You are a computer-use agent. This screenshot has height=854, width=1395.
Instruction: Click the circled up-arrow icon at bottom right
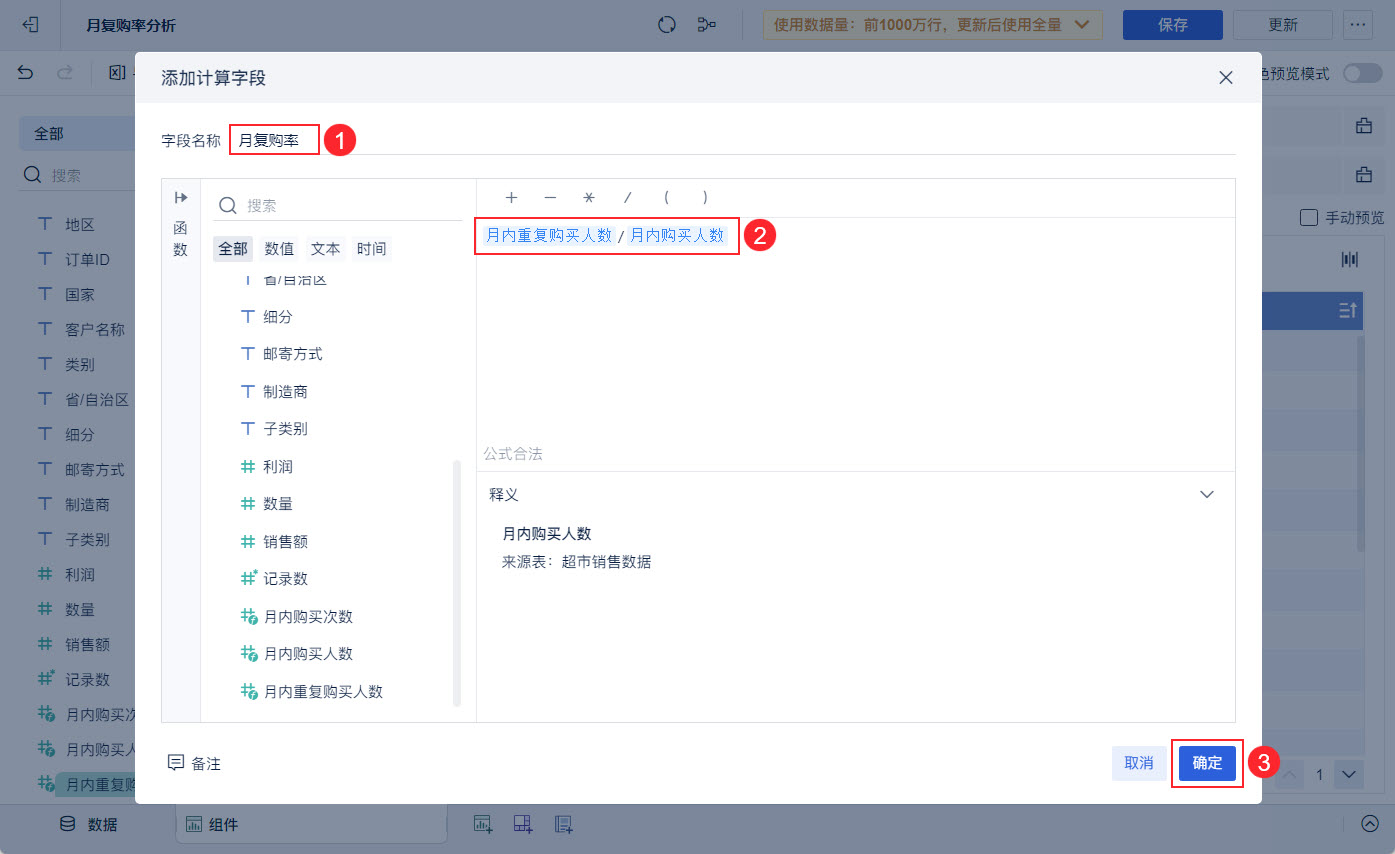1370,824
